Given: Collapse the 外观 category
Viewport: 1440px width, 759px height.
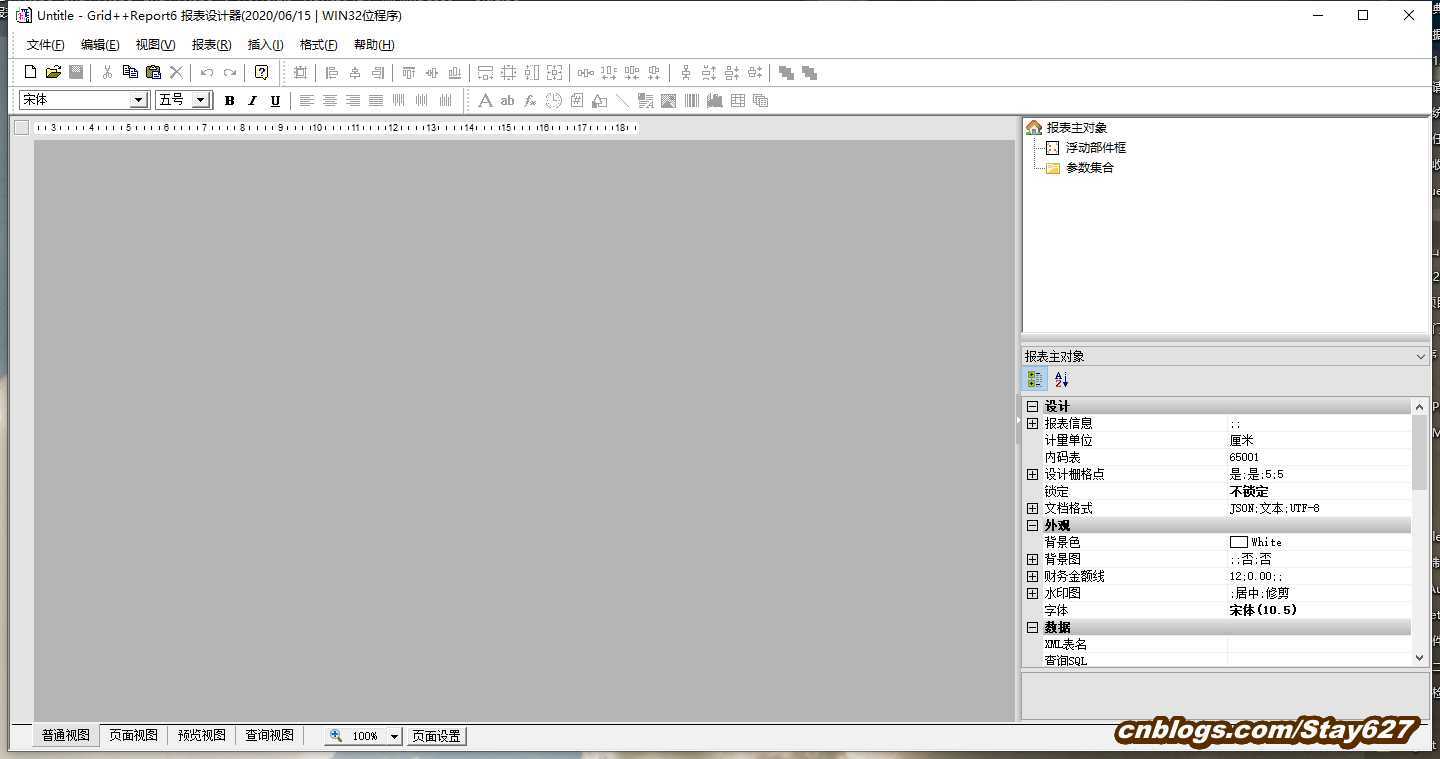Looking at the screenshot, I should point(1033,525).
